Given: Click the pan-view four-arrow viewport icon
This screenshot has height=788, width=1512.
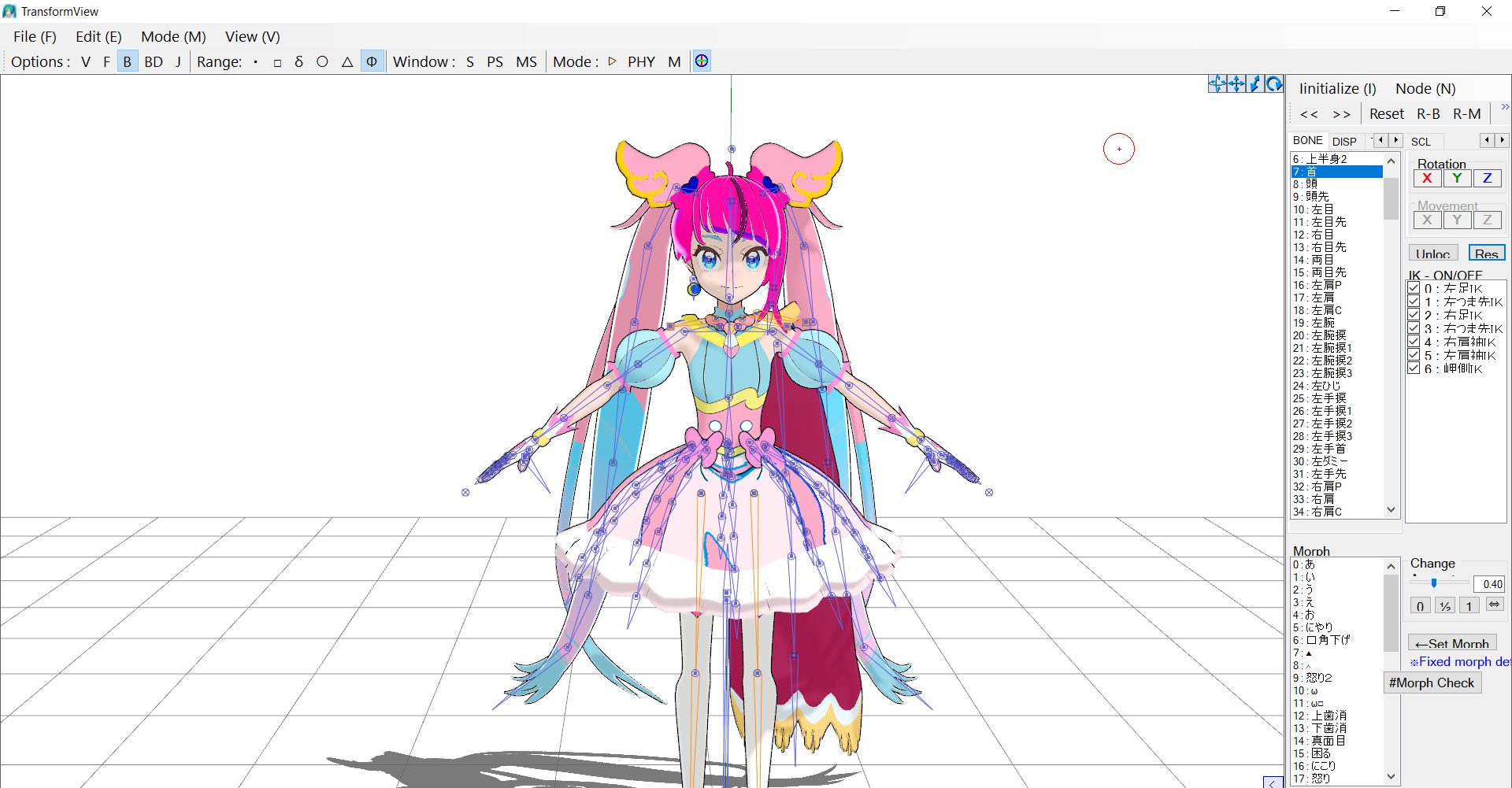Looking at the screenshot, I should click(x=1236, y=84).
